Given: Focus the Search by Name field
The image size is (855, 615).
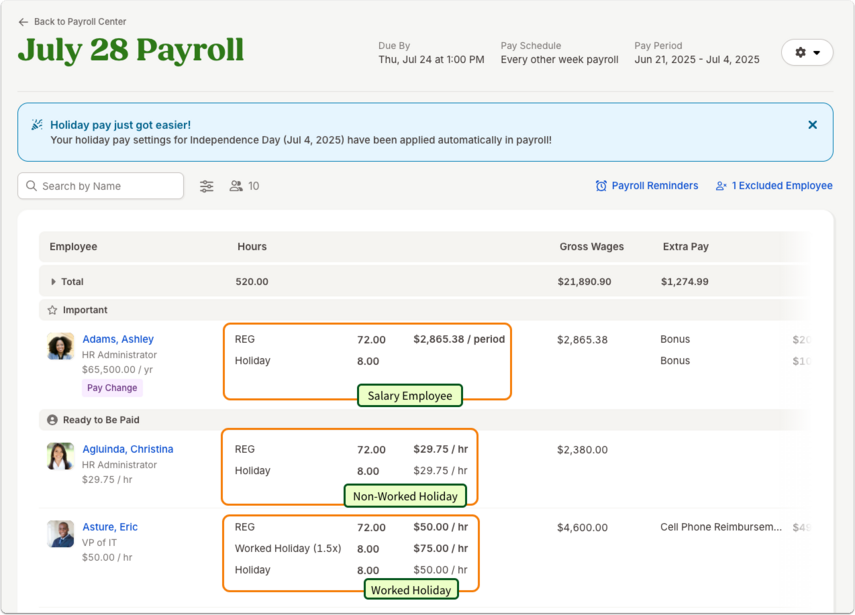Looking at the screenshot, I should 100,186.
